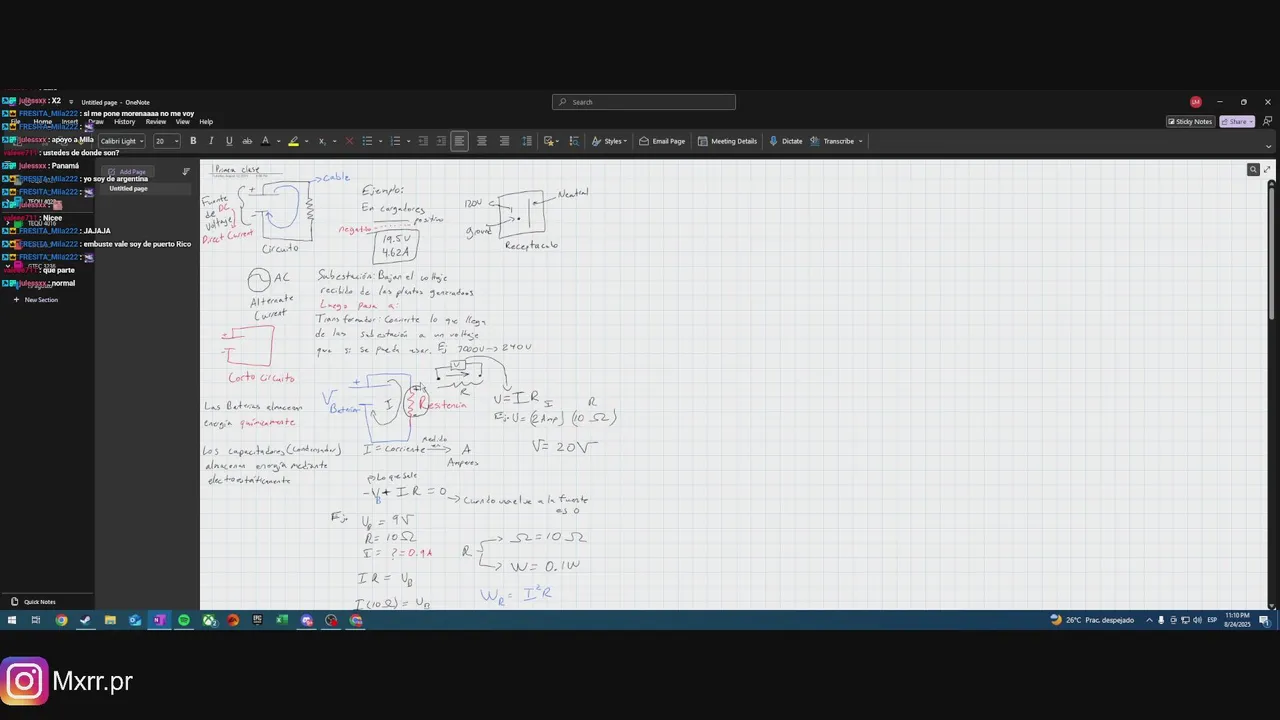Viewport: 1280px width, 720px height.
Task: Increase indent of the paragraph
Action: point(441,141)
